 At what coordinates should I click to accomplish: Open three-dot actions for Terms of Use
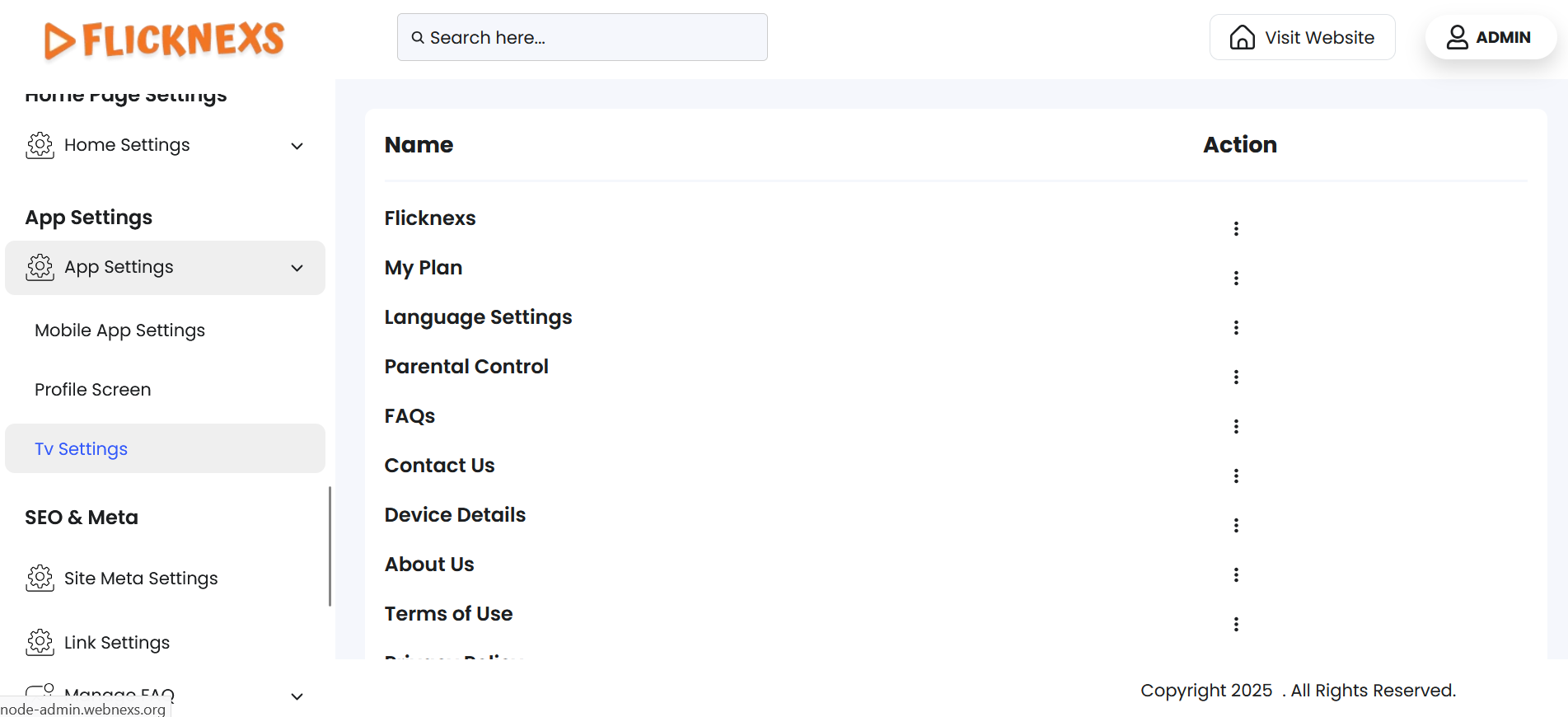pos(1236,624)
